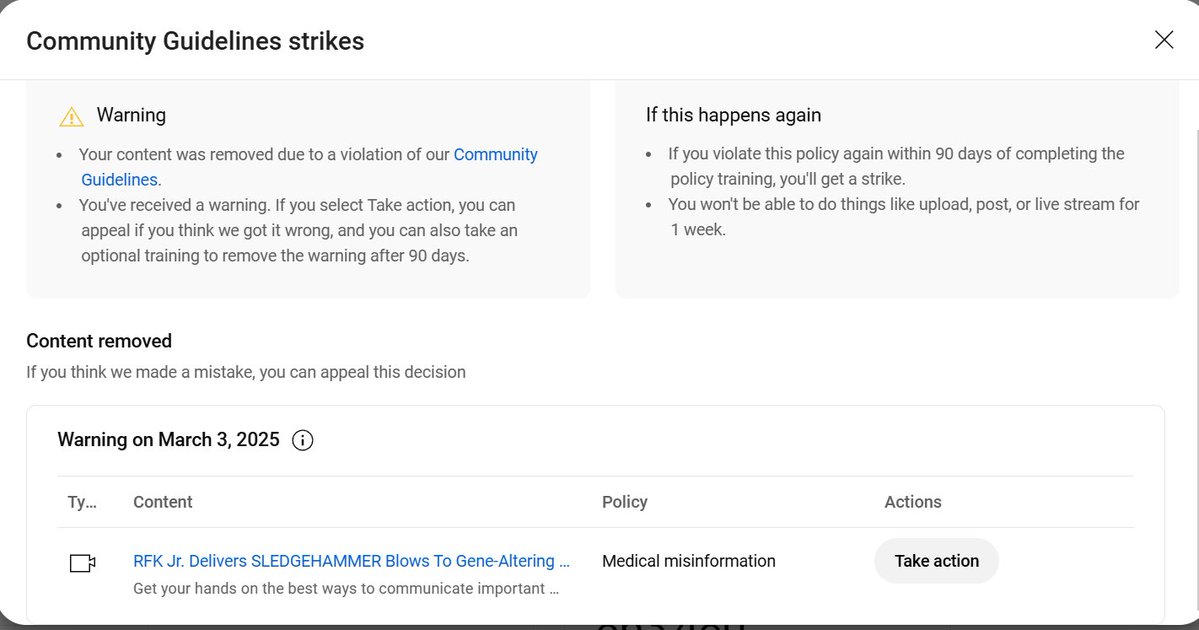Close the Community Guidelines strikes dialog
Image resolution: width=1199 pixels, height=630 pixels.
click(x=1163, y=40)
